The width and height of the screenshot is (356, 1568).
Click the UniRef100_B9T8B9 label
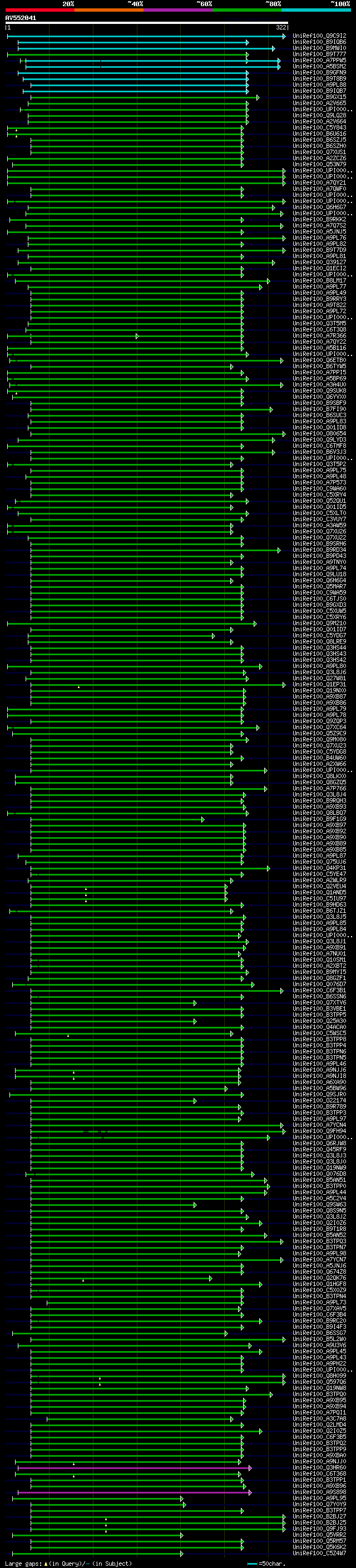(319, 78)
